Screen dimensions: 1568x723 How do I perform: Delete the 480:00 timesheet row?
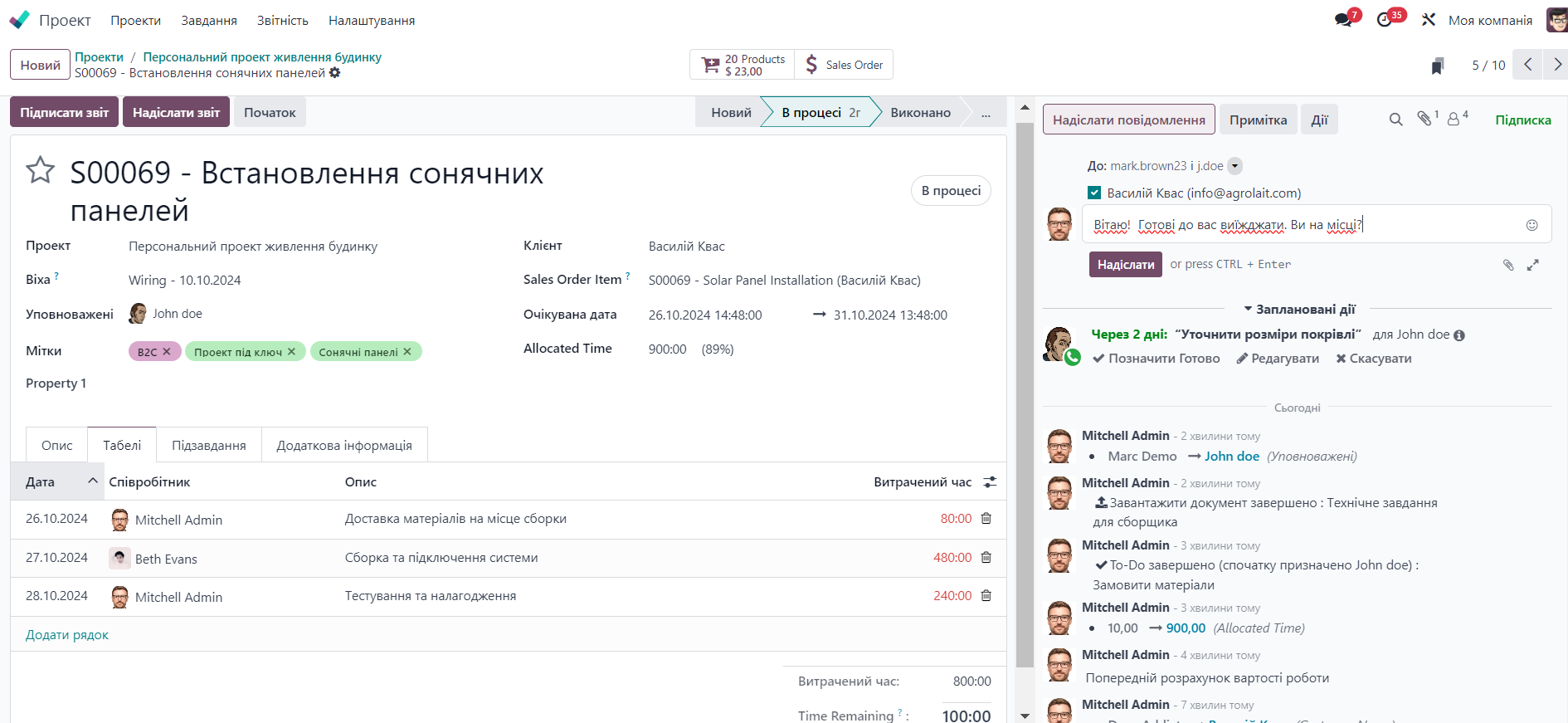point(986,558)
